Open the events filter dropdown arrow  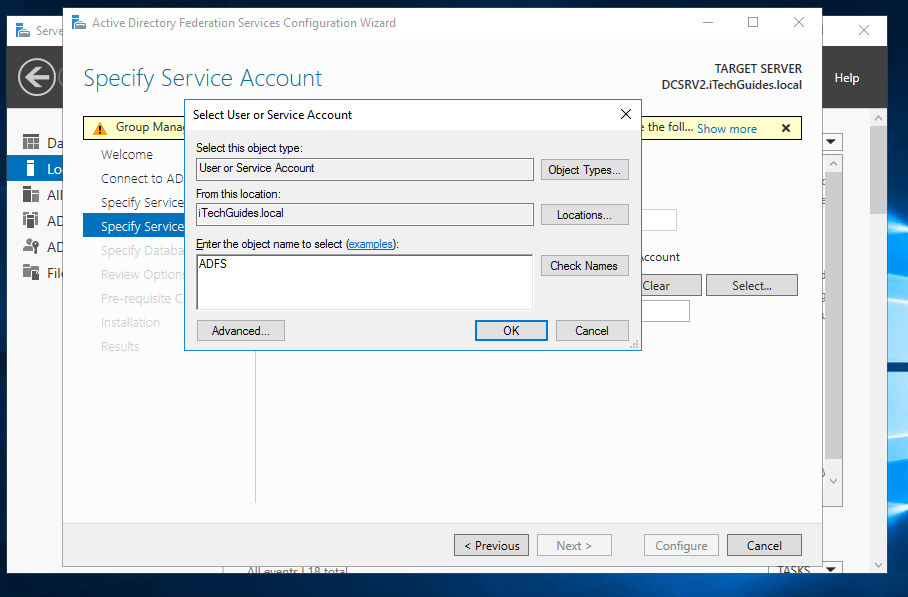click(831, 141)
